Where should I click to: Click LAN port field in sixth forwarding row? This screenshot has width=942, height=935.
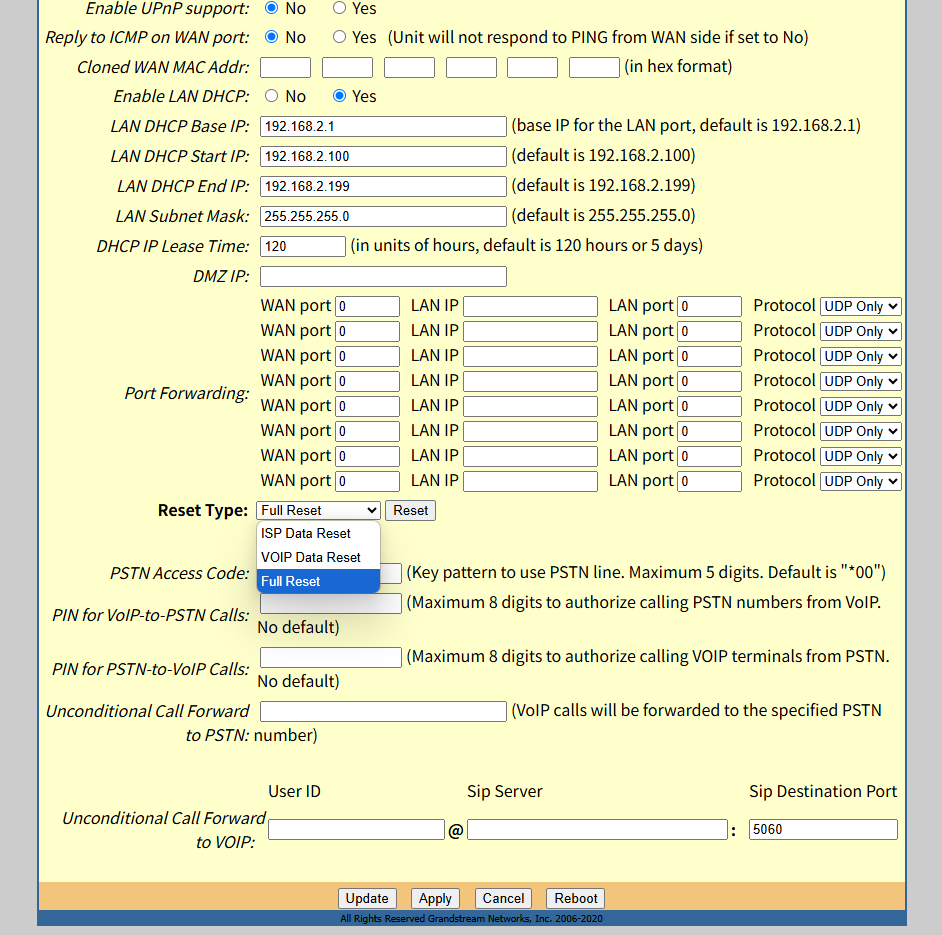(710, 431)
